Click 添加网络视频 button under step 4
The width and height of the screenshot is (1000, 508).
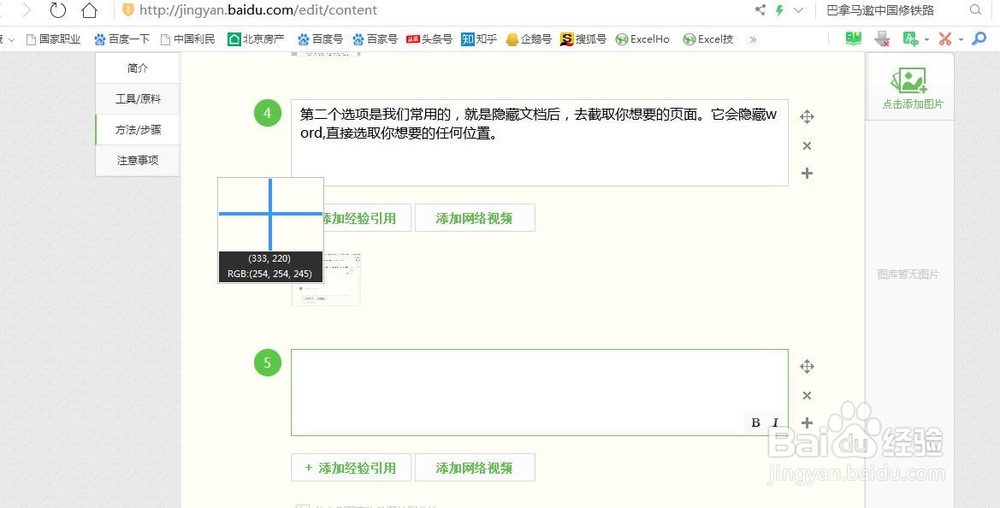tap(474, 218)
